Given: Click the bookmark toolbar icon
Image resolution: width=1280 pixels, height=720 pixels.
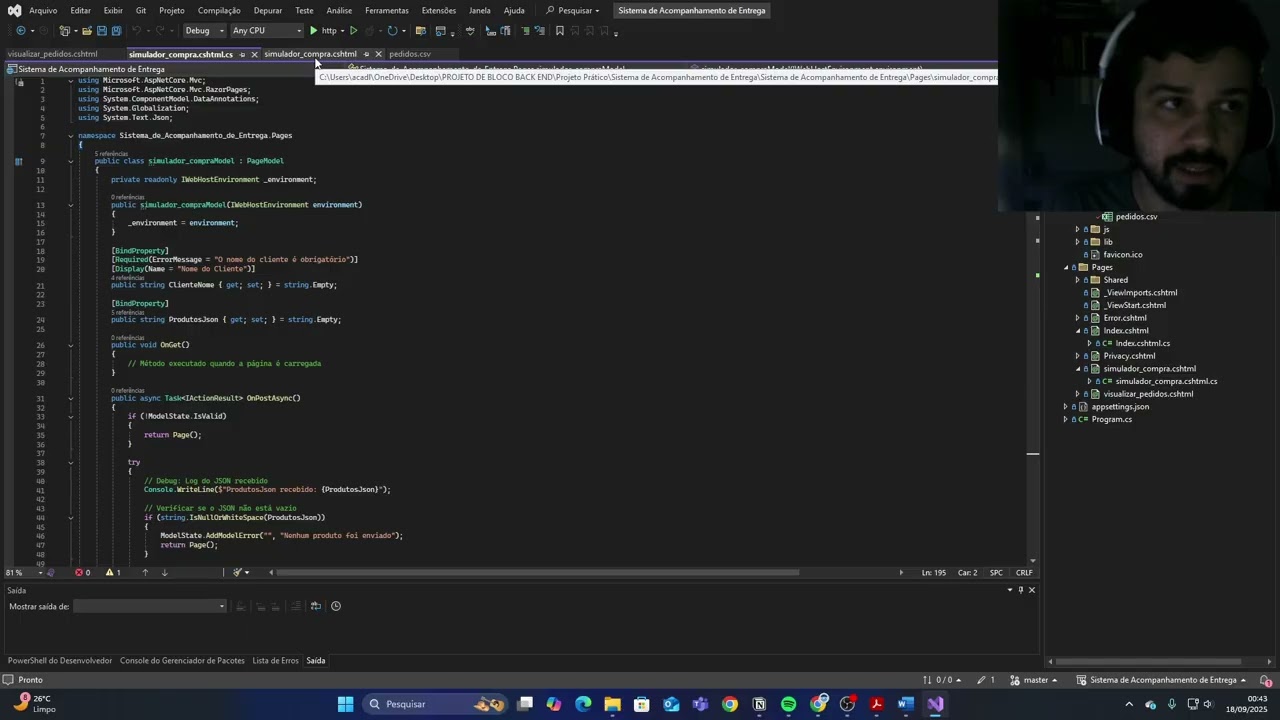Looking at the screenshot, I should (560, 31).
